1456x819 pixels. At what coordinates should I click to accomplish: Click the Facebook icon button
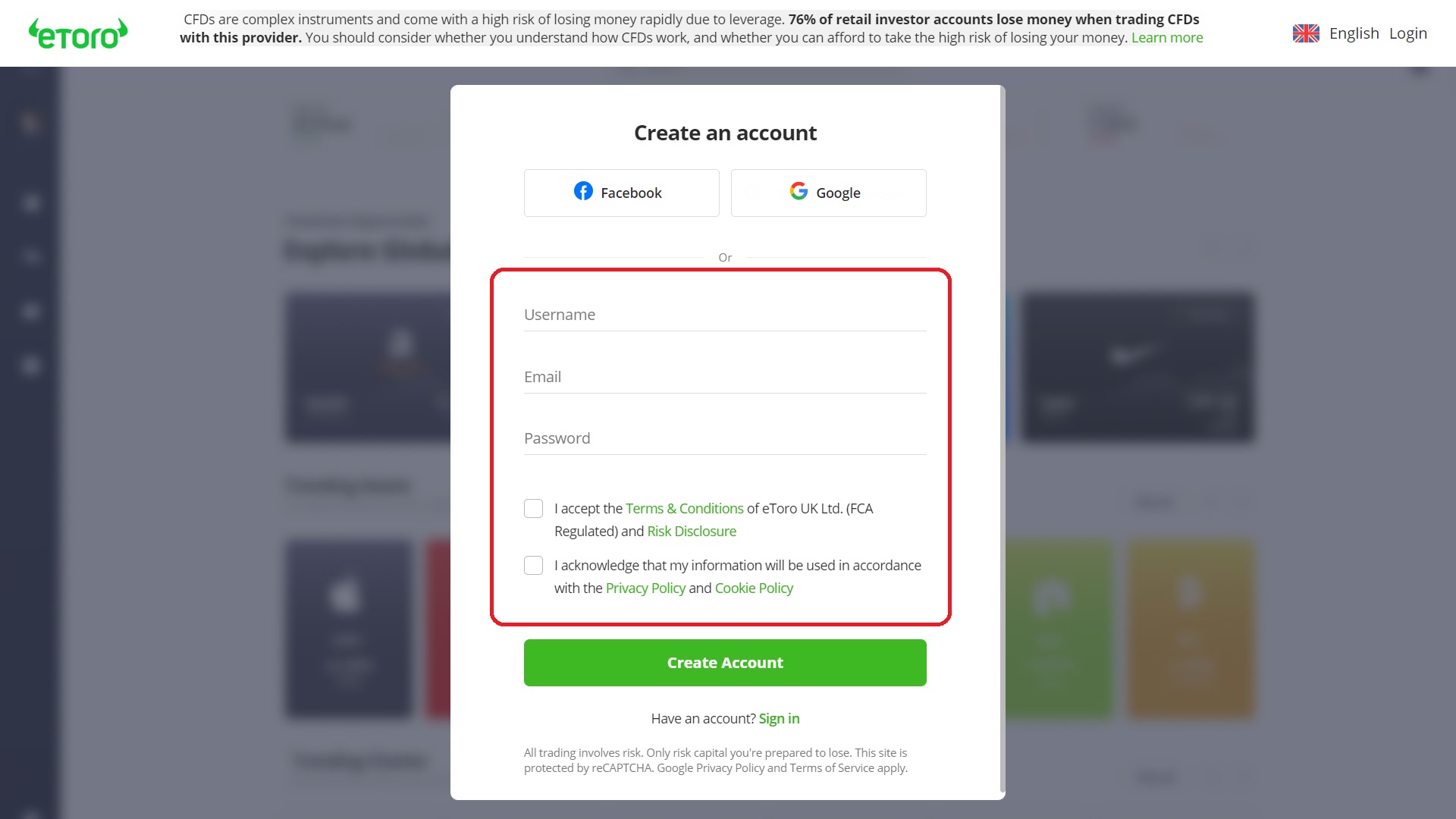[582, 192]
